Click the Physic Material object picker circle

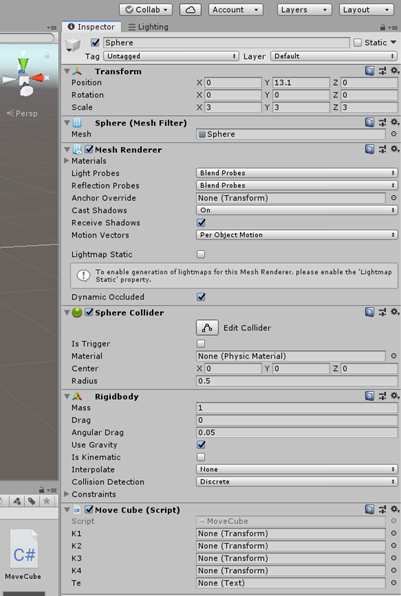pyautogui.click(x=393, y=356)
